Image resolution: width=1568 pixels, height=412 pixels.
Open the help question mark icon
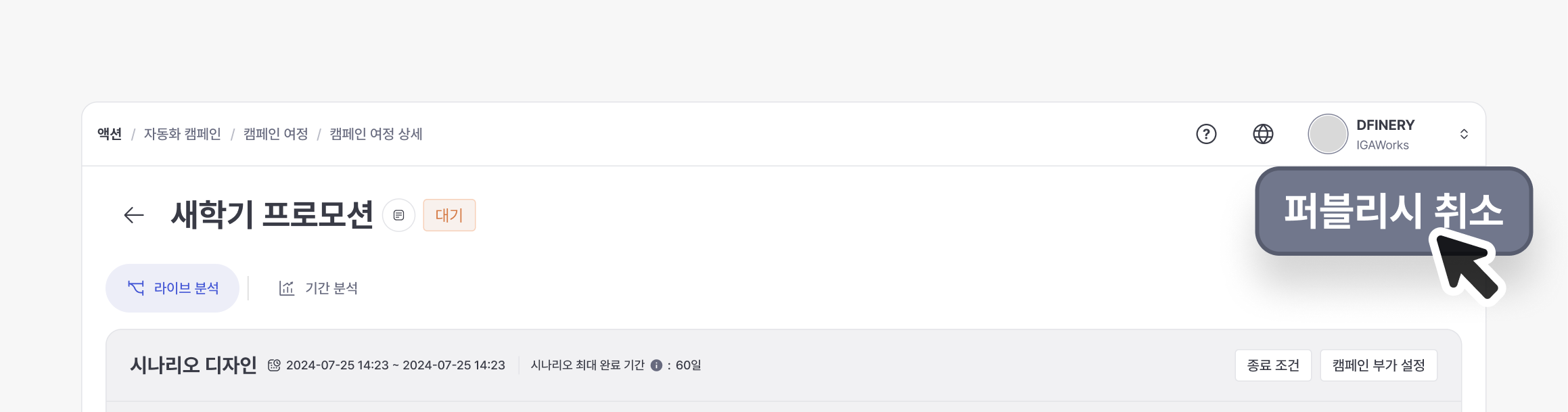pos(1206,134)
